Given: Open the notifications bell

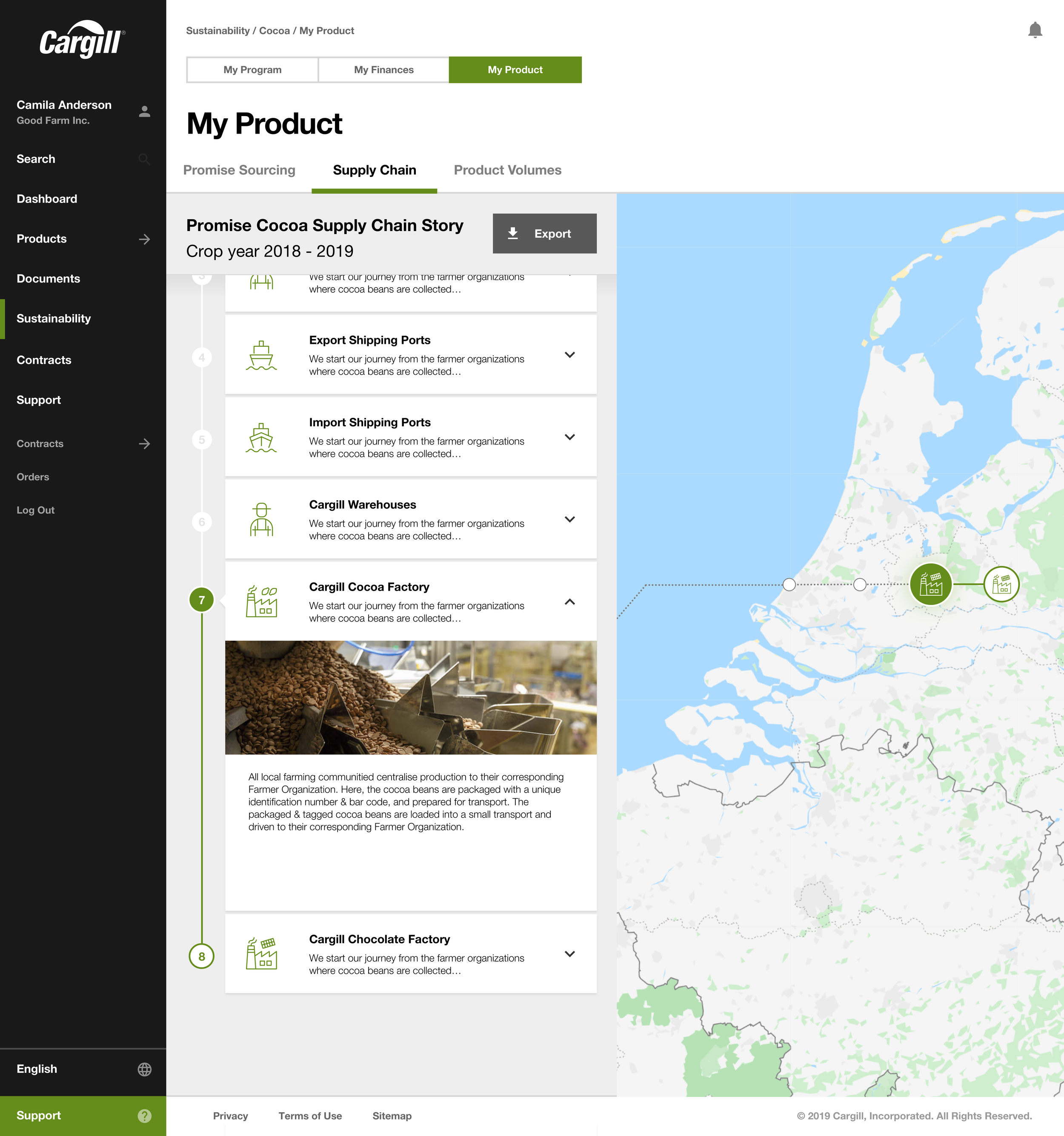Looking at the screenshot, I should click(x=1035, y=30).
